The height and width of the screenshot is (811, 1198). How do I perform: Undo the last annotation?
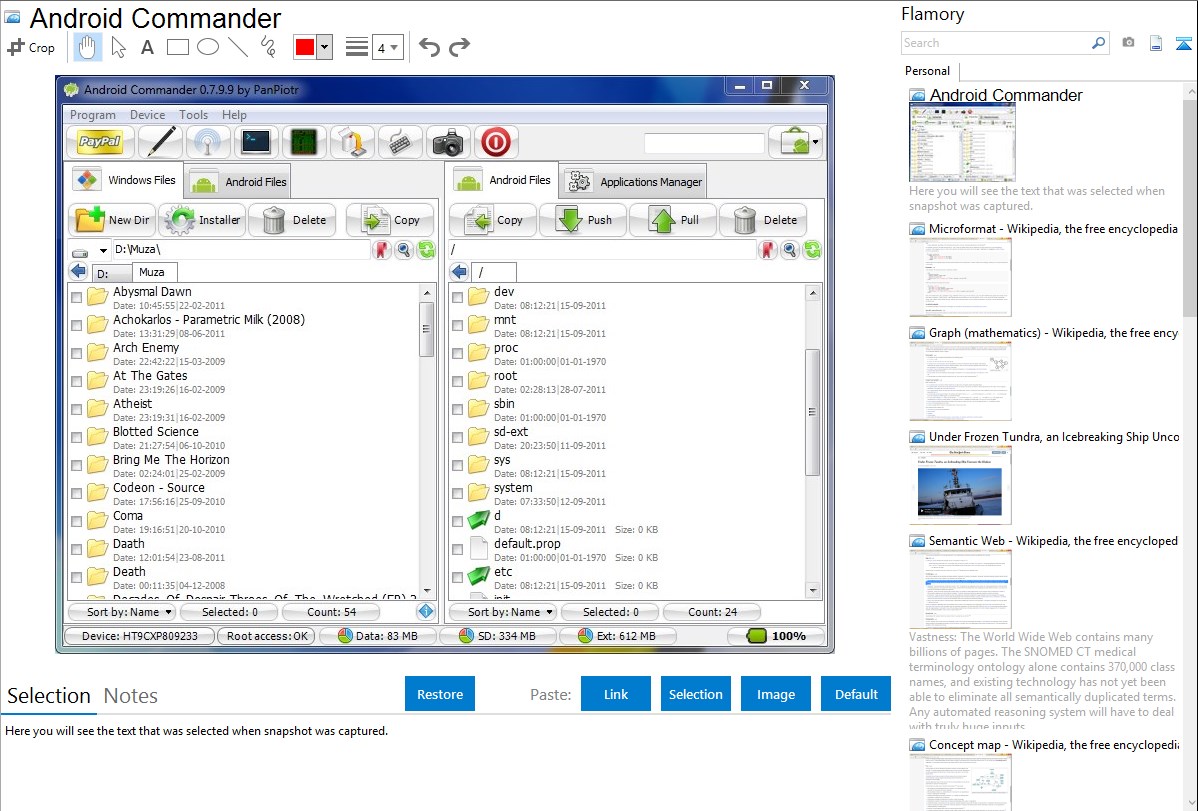[x=429, y=47]
